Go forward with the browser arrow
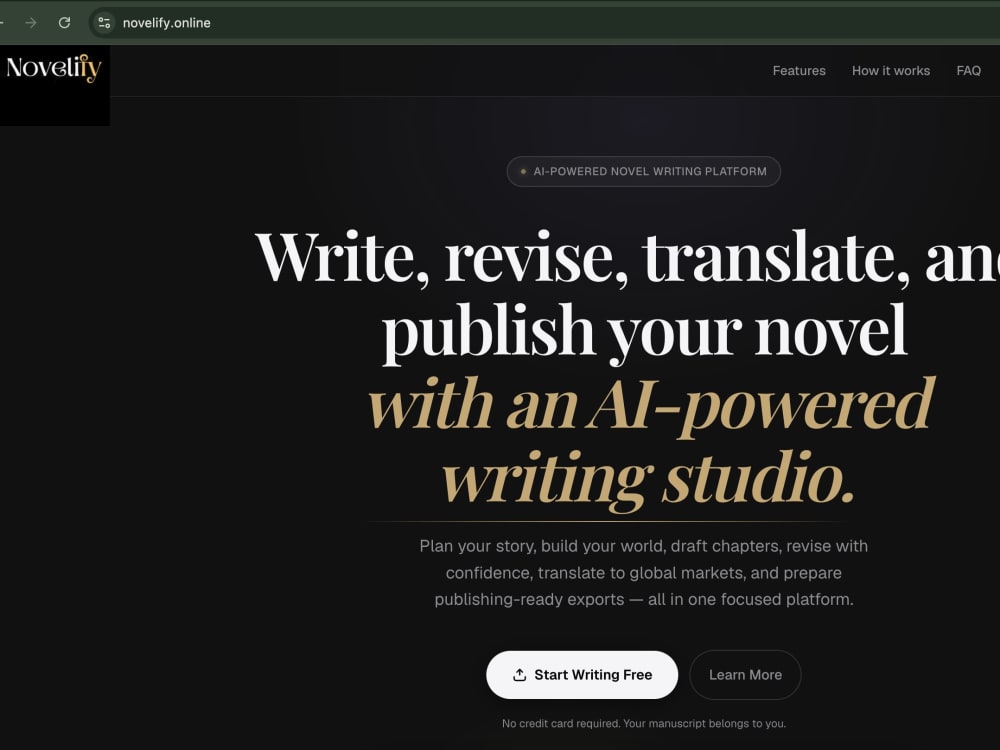 tap(31, 23)
